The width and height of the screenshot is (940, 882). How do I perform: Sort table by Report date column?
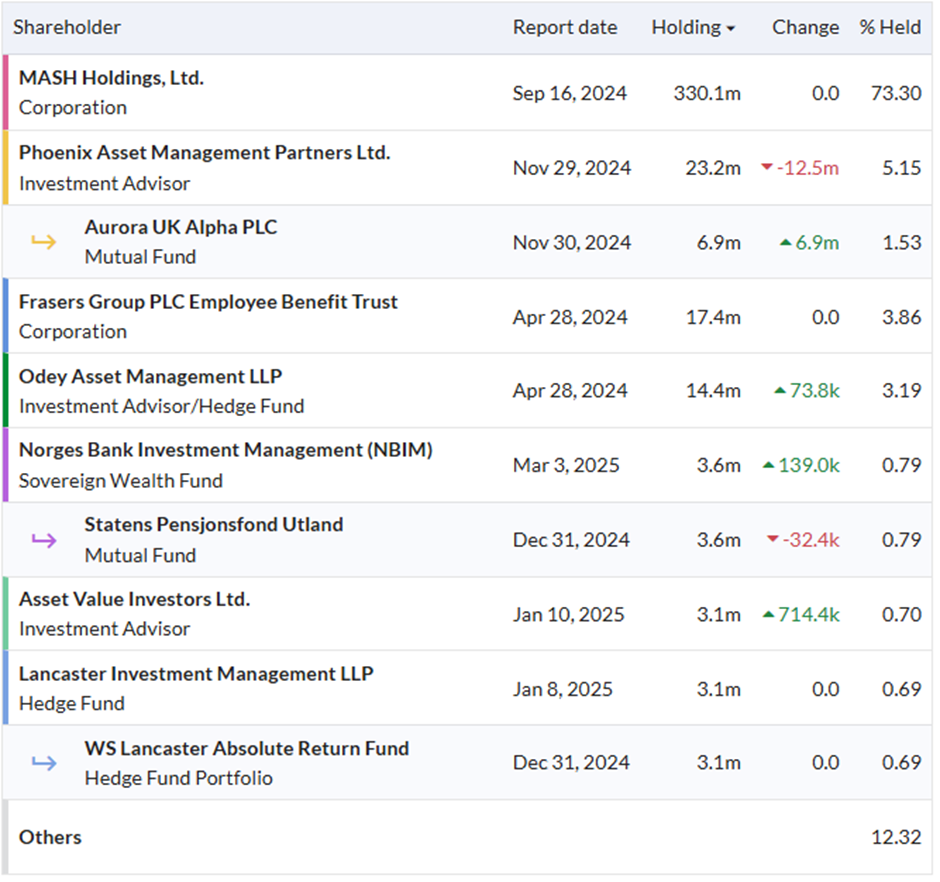565,28
